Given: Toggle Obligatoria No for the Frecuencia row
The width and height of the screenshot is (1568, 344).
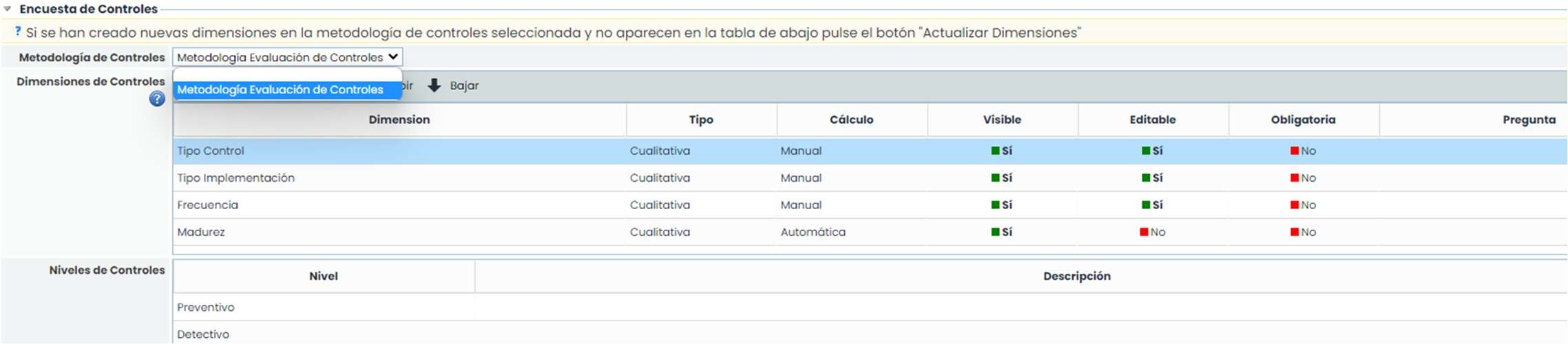Looking at the screenshot, I should pos(1303,205).
